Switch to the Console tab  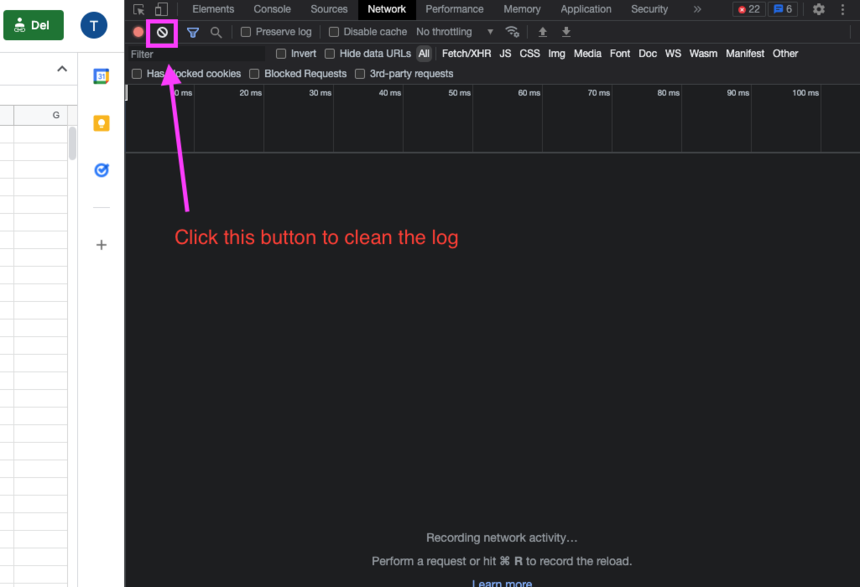pyautogui.click(x=272, y=9)
